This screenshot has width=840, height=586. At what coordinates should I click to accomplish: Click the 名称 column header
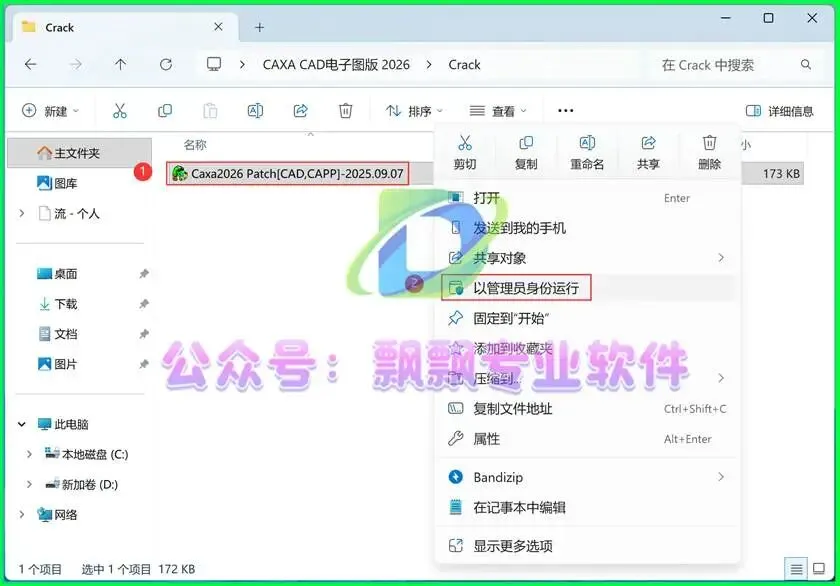(x=195, y=145)
